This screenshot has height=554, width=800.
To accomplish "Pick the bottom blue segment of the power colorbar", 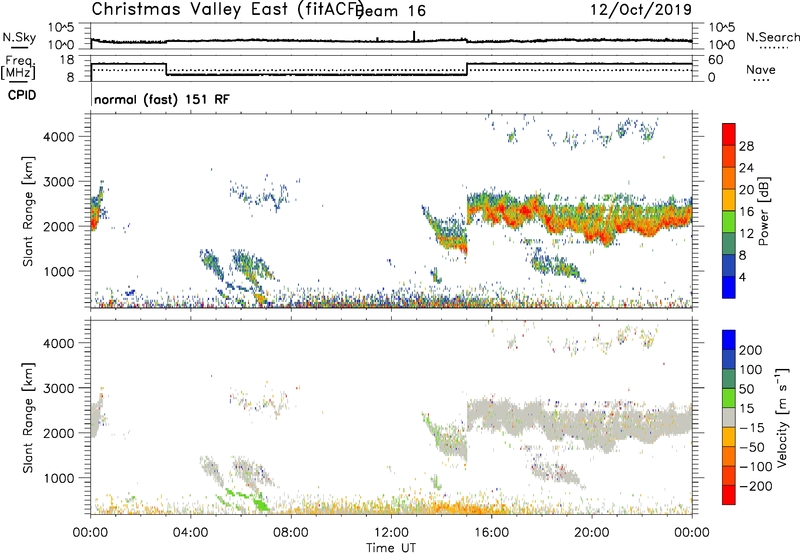I will pos(729,287).
